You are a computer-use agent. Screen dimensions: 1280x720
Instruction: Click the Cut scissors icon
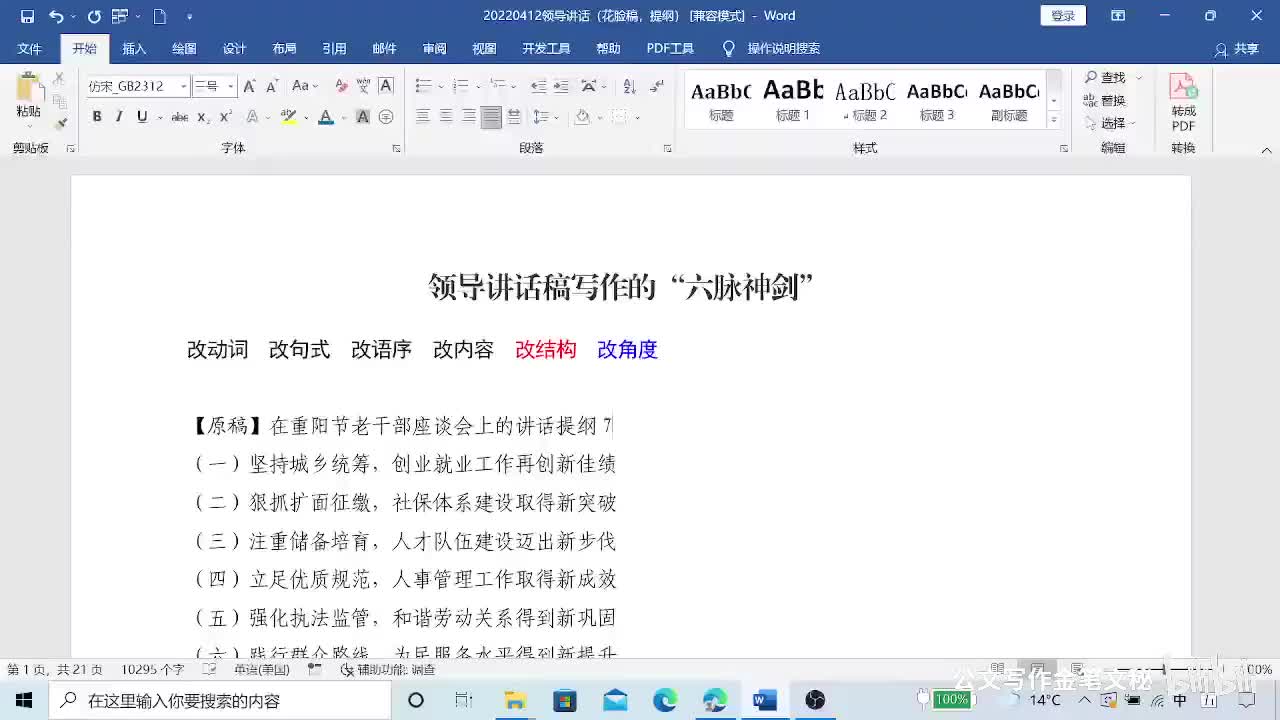point(60,78)
